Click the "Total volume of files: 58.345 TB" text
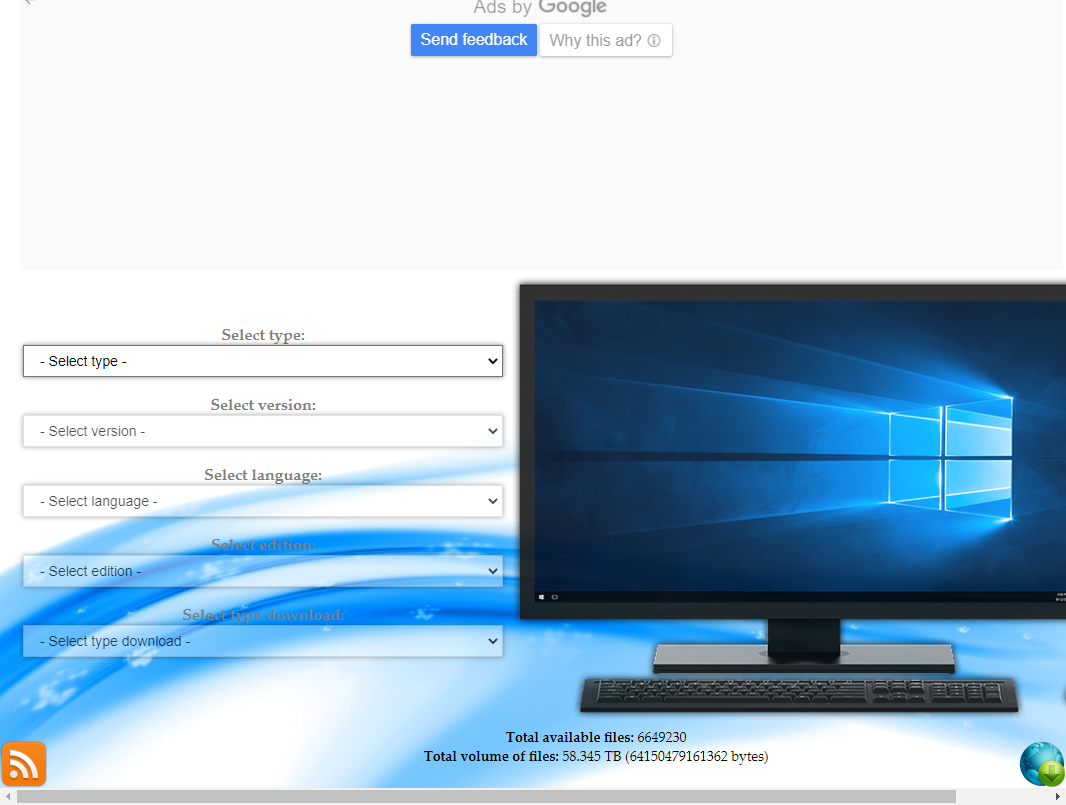1066x805 pixels. 523,756
